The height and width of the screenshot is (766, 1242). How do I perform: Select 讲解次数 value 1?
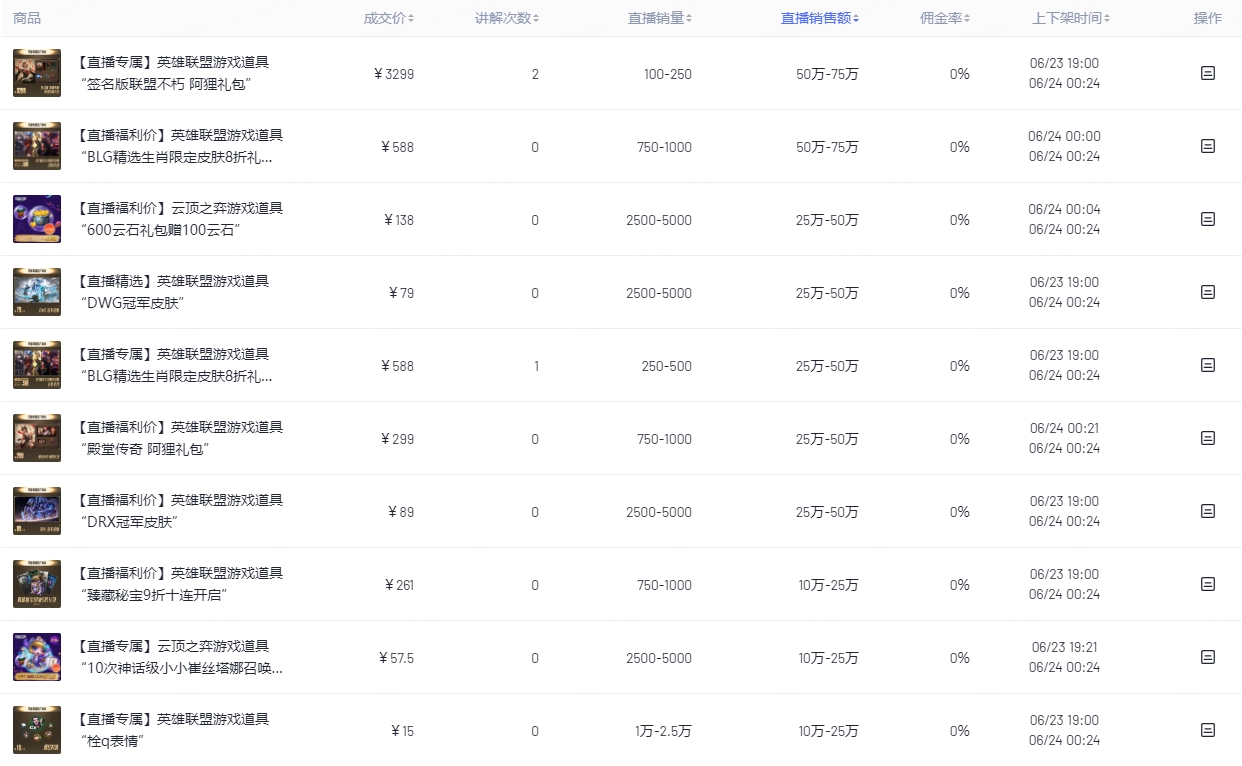click(536, 366)
